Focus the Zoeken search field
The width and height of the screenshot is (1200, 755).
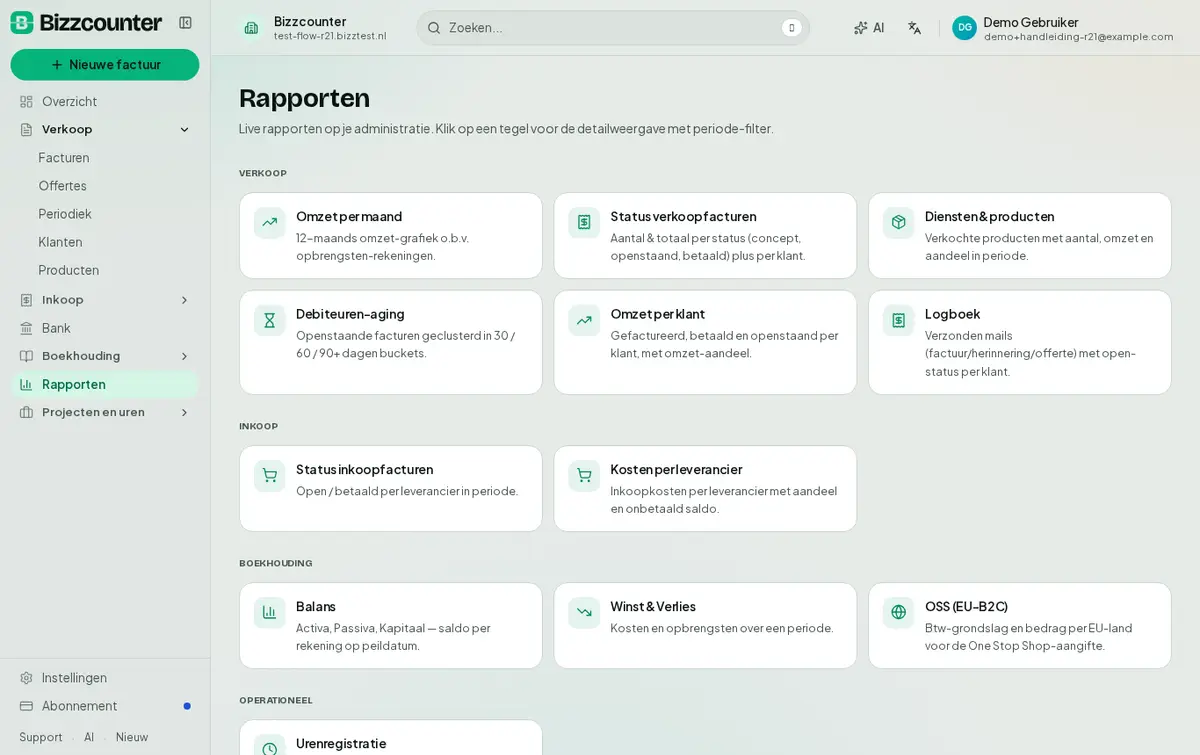tap(613, 28)
